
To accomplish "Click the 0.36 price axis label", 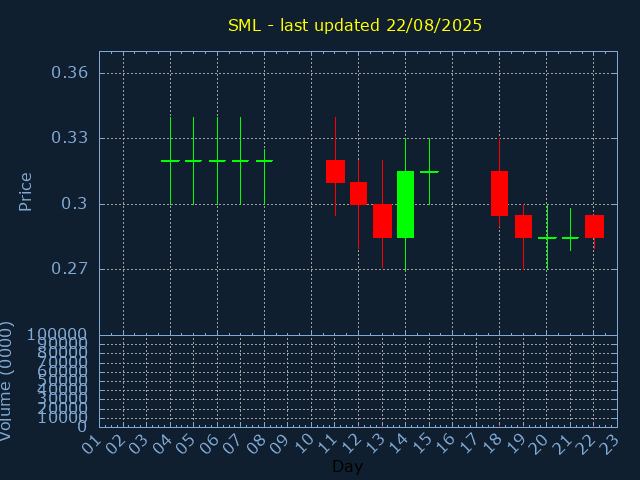I will click(69, 73).
